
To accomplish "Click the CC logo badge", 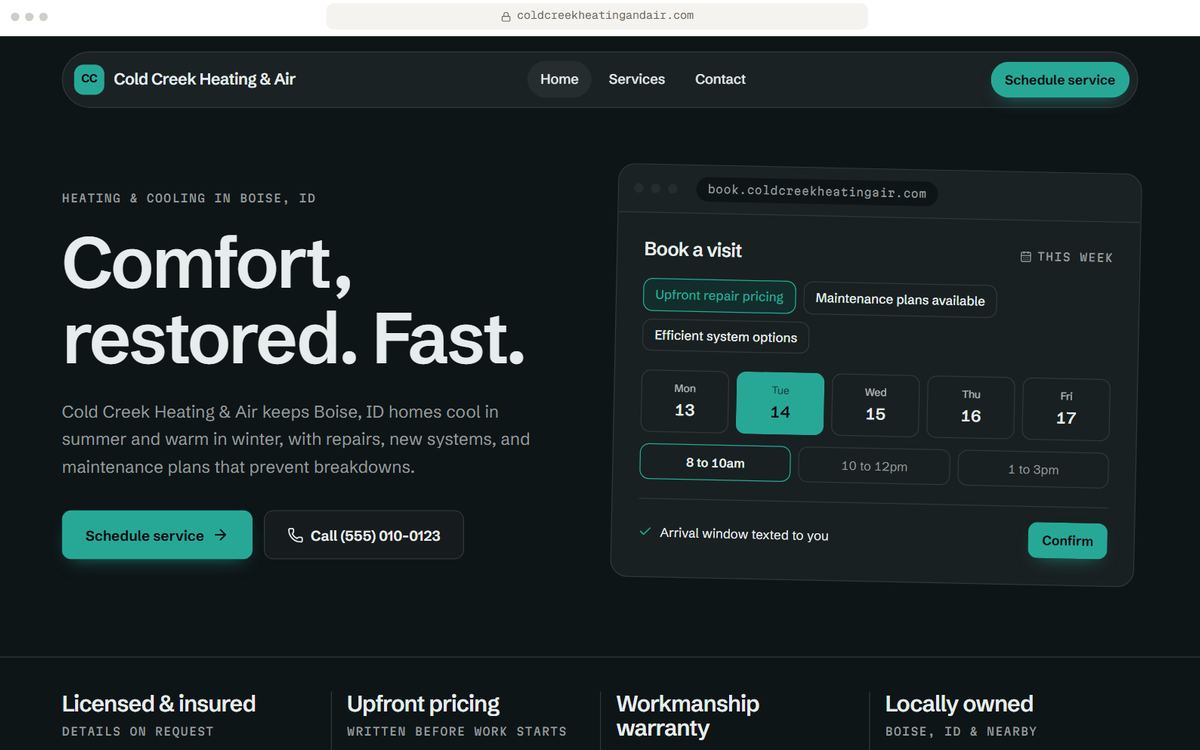I will [89, 79].
